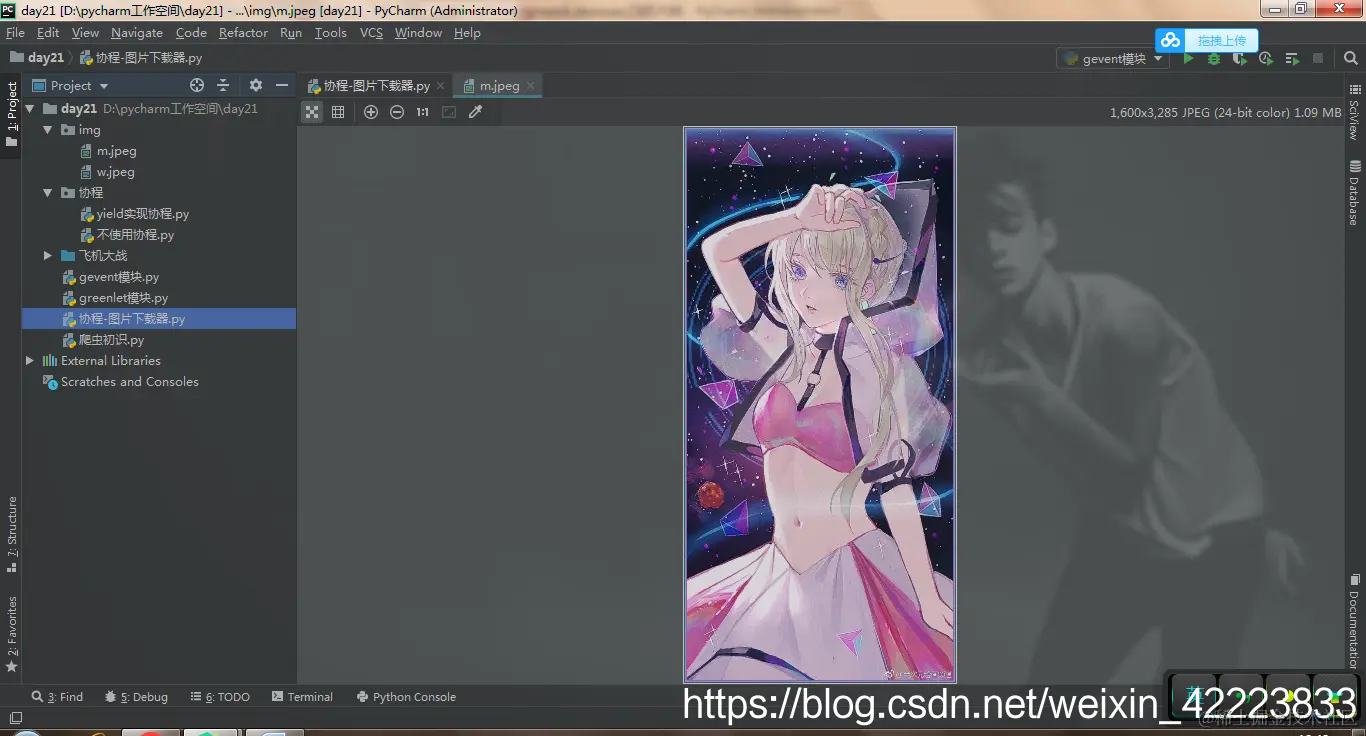Open the Terminal tool window
The image size is (1366, 736).
point(302,697)
